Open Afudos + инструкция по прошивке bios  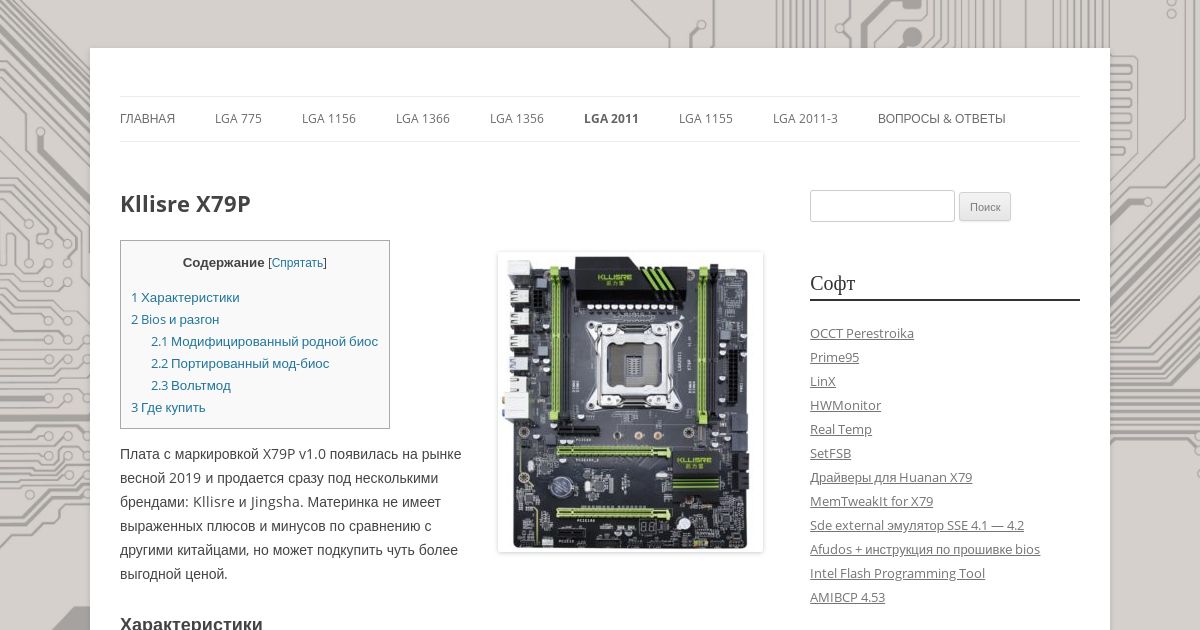[925, 549]
